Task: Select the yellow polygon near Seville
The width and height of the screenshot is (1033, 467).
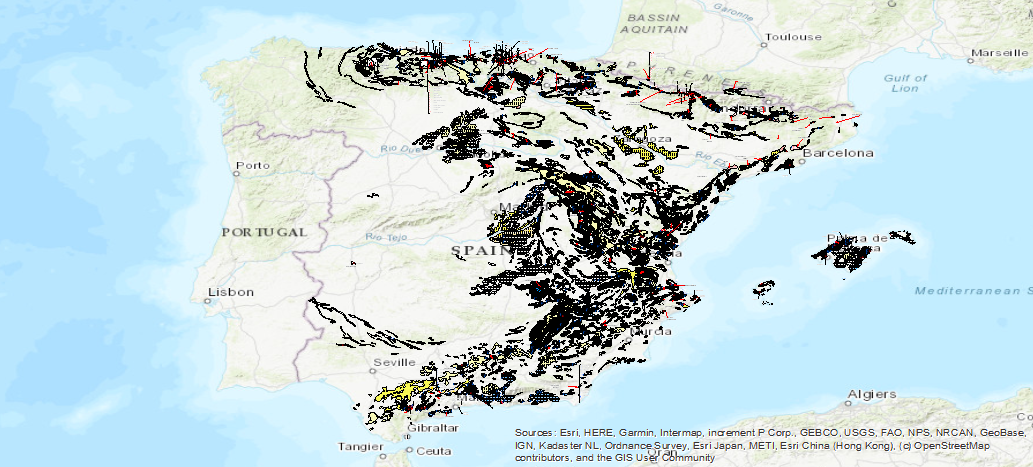Action: [400, 391]
